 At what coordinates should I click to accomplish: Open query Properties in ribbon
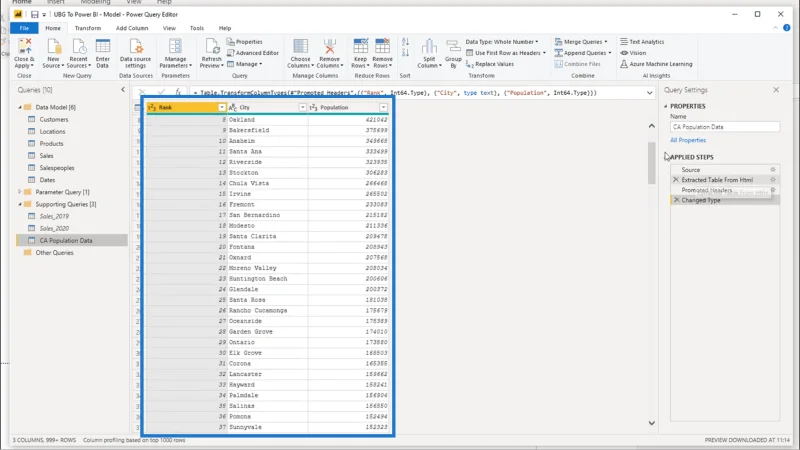(x=244, y=42)
